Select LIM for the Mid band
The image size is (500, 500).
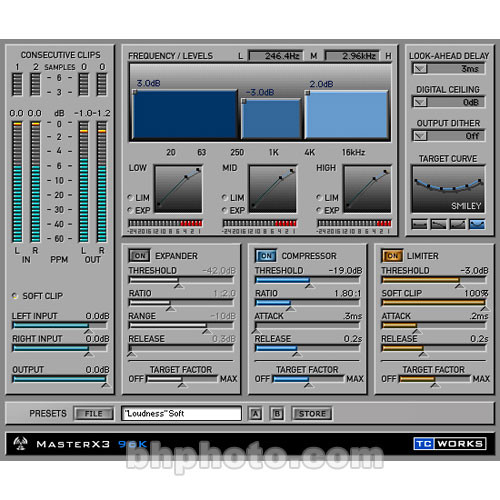tap(225, 198)
